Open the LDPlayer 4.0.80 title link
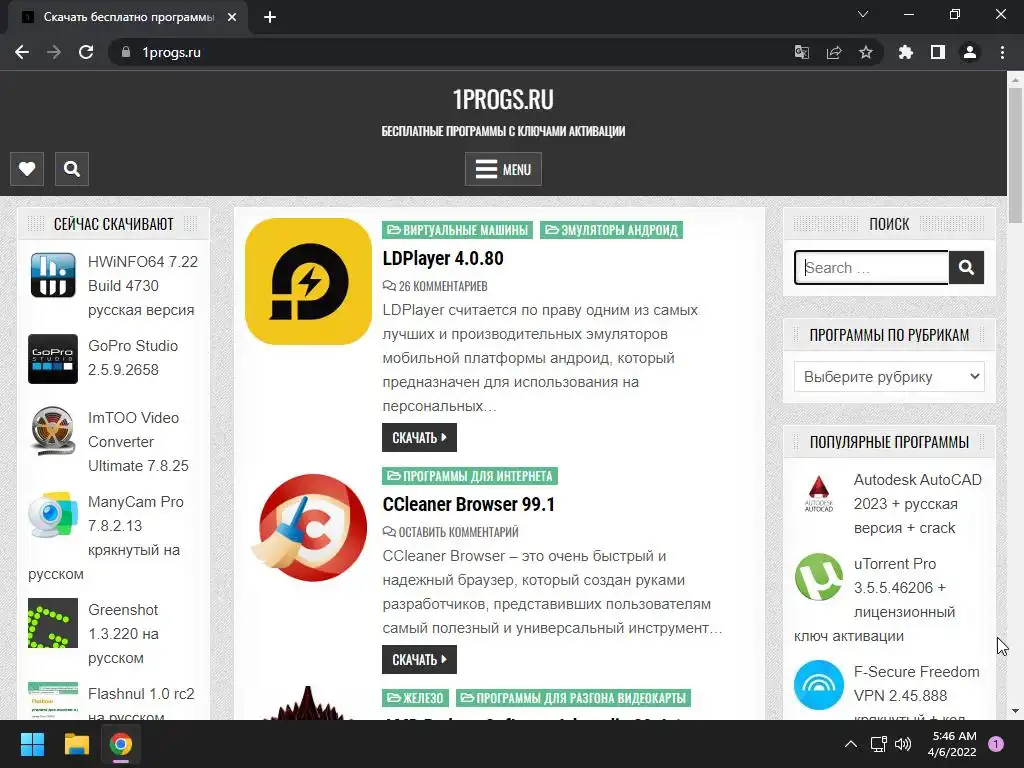The width and height of the screenshot is (1024, 768). [x=443, y=258]
